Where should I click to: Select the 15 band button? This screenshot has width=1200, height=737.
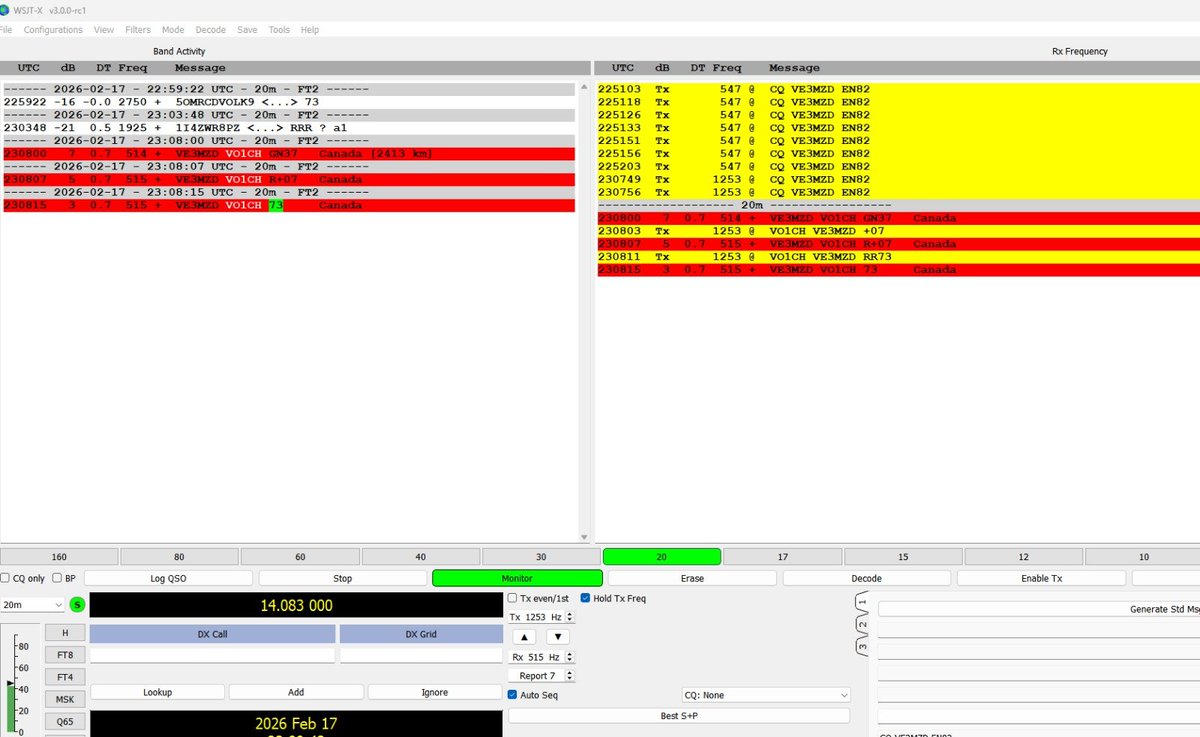(902, 557)
